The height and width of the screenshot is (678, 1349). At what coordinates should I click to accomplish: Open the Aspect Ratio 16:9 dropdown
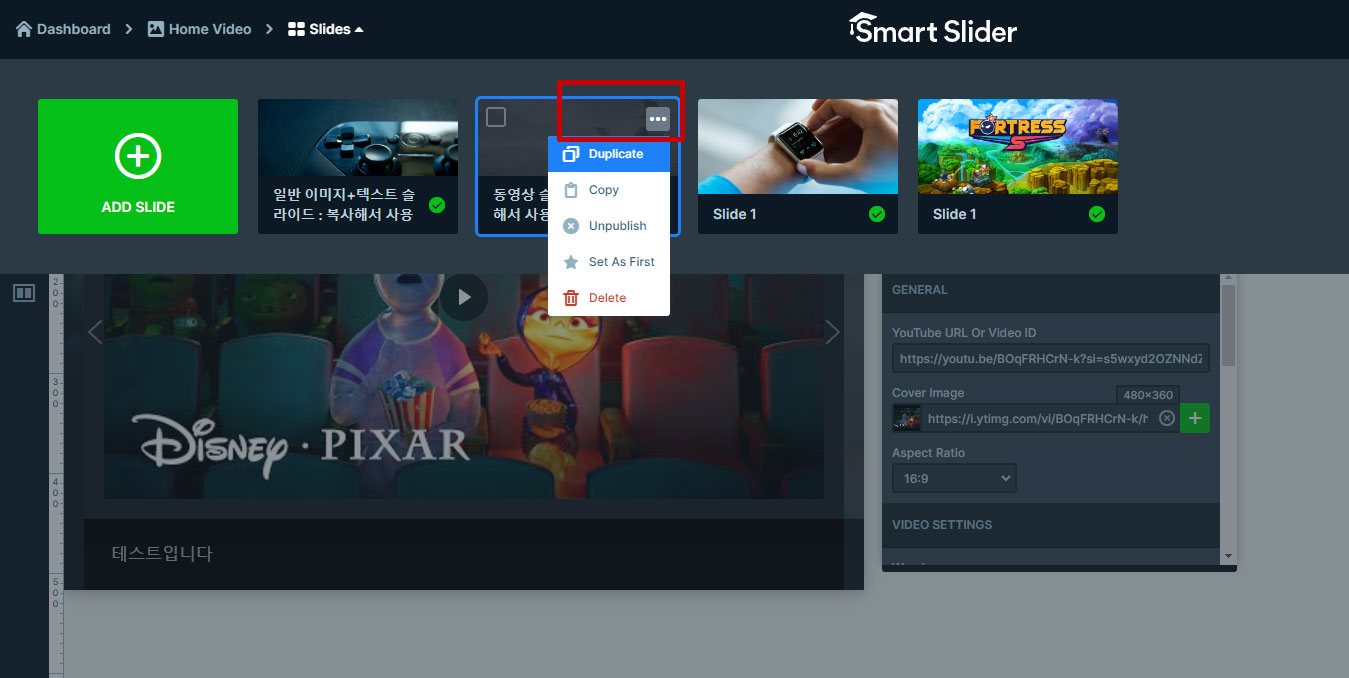pos(954,478)
